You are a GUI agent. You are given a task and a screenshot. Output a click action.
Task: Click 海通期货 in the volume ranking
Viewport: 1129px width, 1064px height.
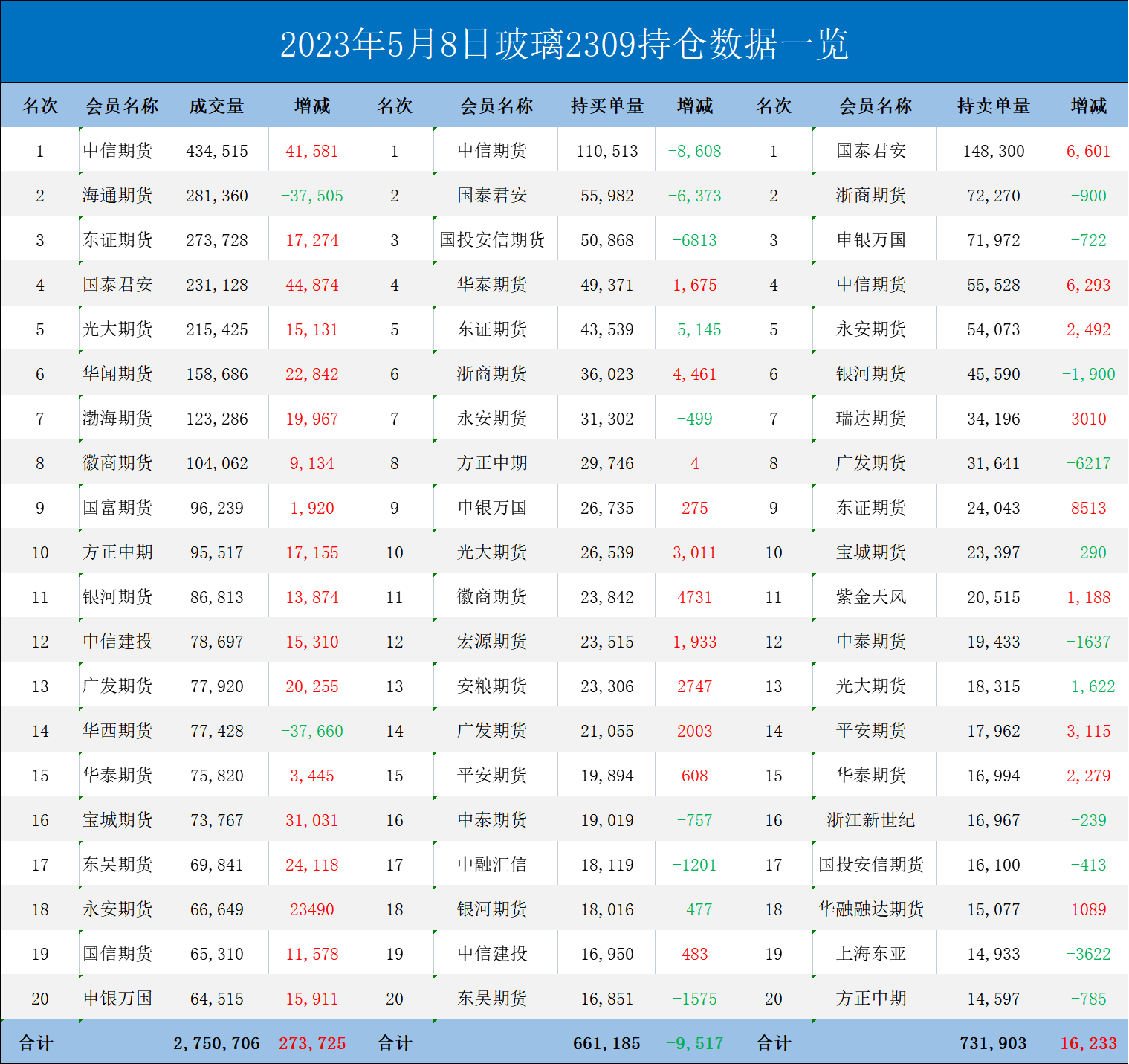tap(117, 196)
